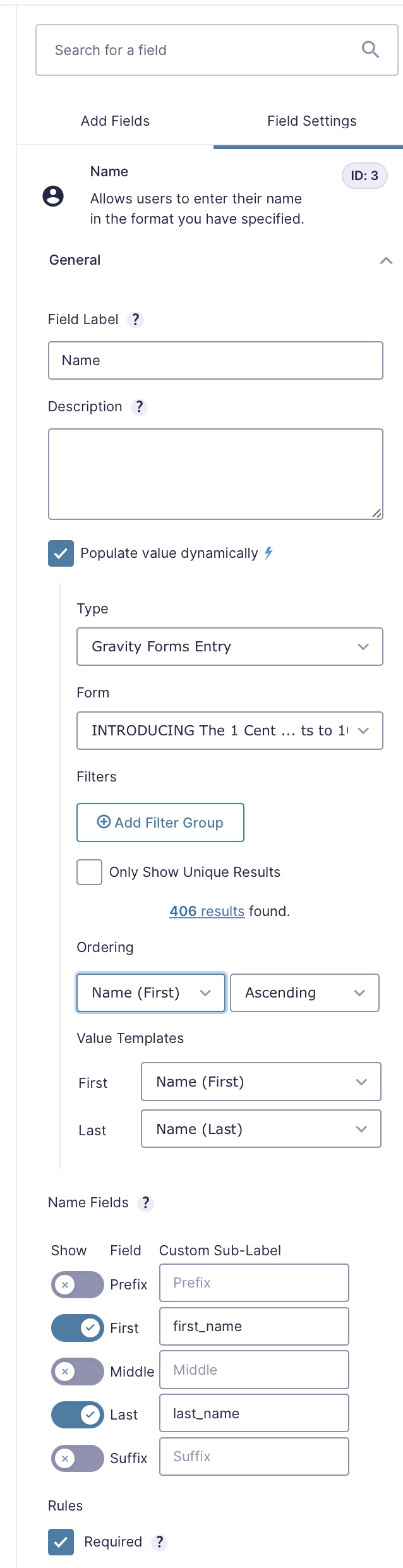This screenshot has height=1568, width=403.
Task: Open the 406 results link
Action: 207,911
